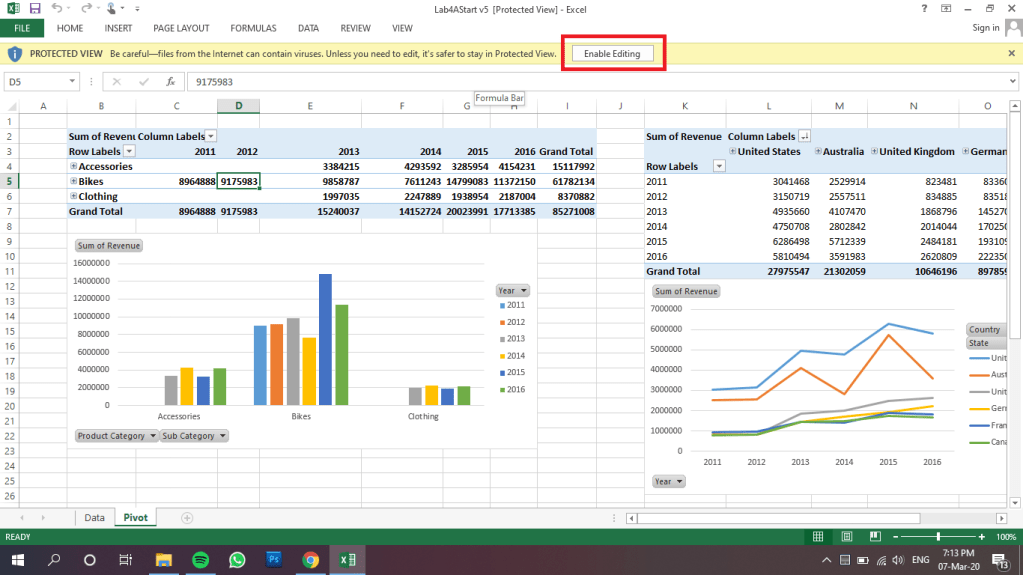Expand the Accessories row group
This screenshot has width=1023, height=575.
click(x=74, y=166)
